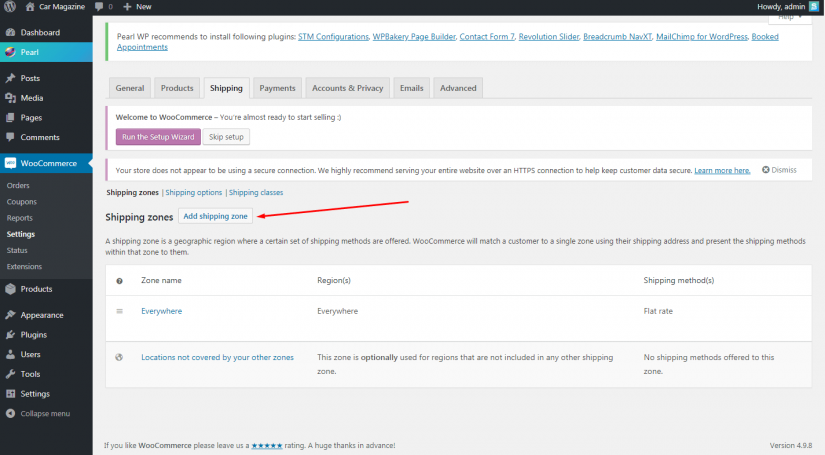Click the plus New icon in admin bar
The image size is (825, 455).
[127, 7]
